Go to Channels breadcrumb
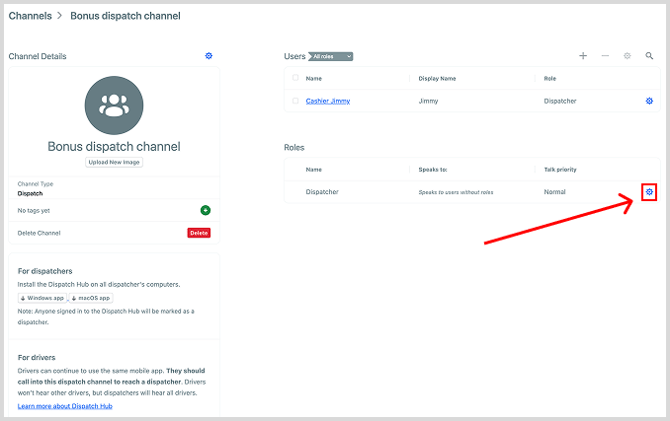670x421 pixels. pos(30,16)
